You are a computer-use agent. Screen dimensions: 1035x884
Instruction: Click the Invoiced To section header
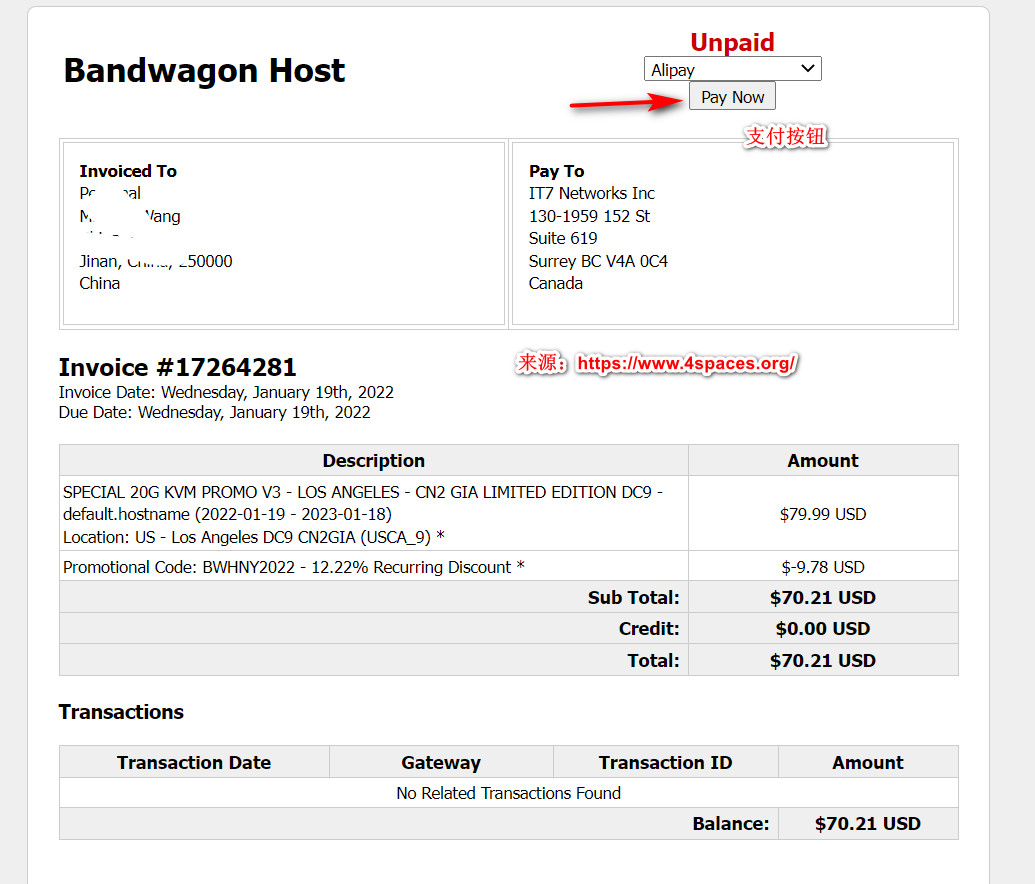(x=128, y=171)
